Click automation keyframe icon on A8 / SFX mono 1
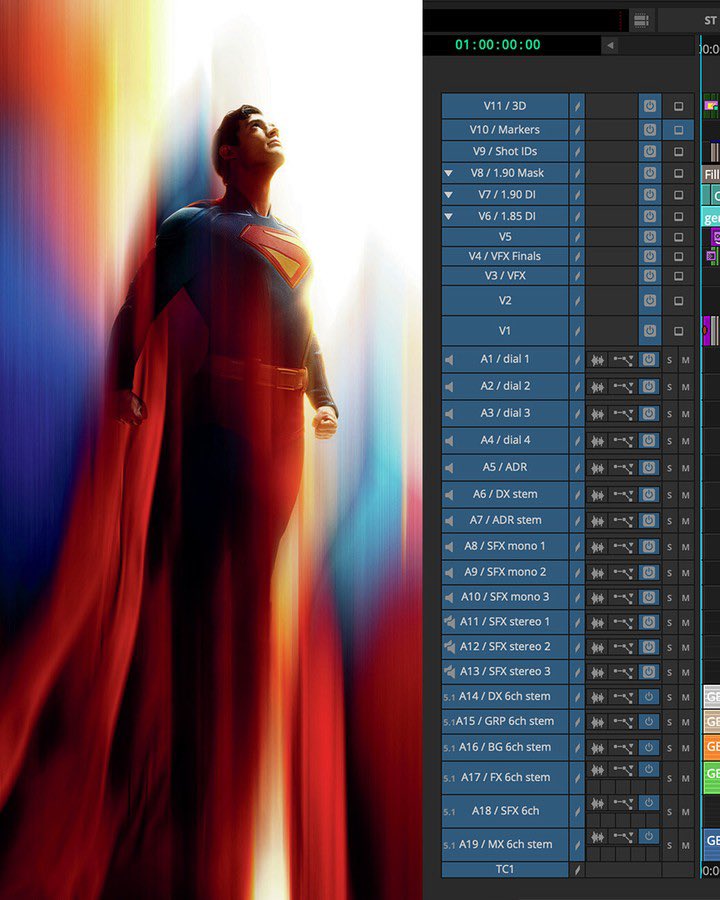The image size is (720, 900). (x=623, y=546)
